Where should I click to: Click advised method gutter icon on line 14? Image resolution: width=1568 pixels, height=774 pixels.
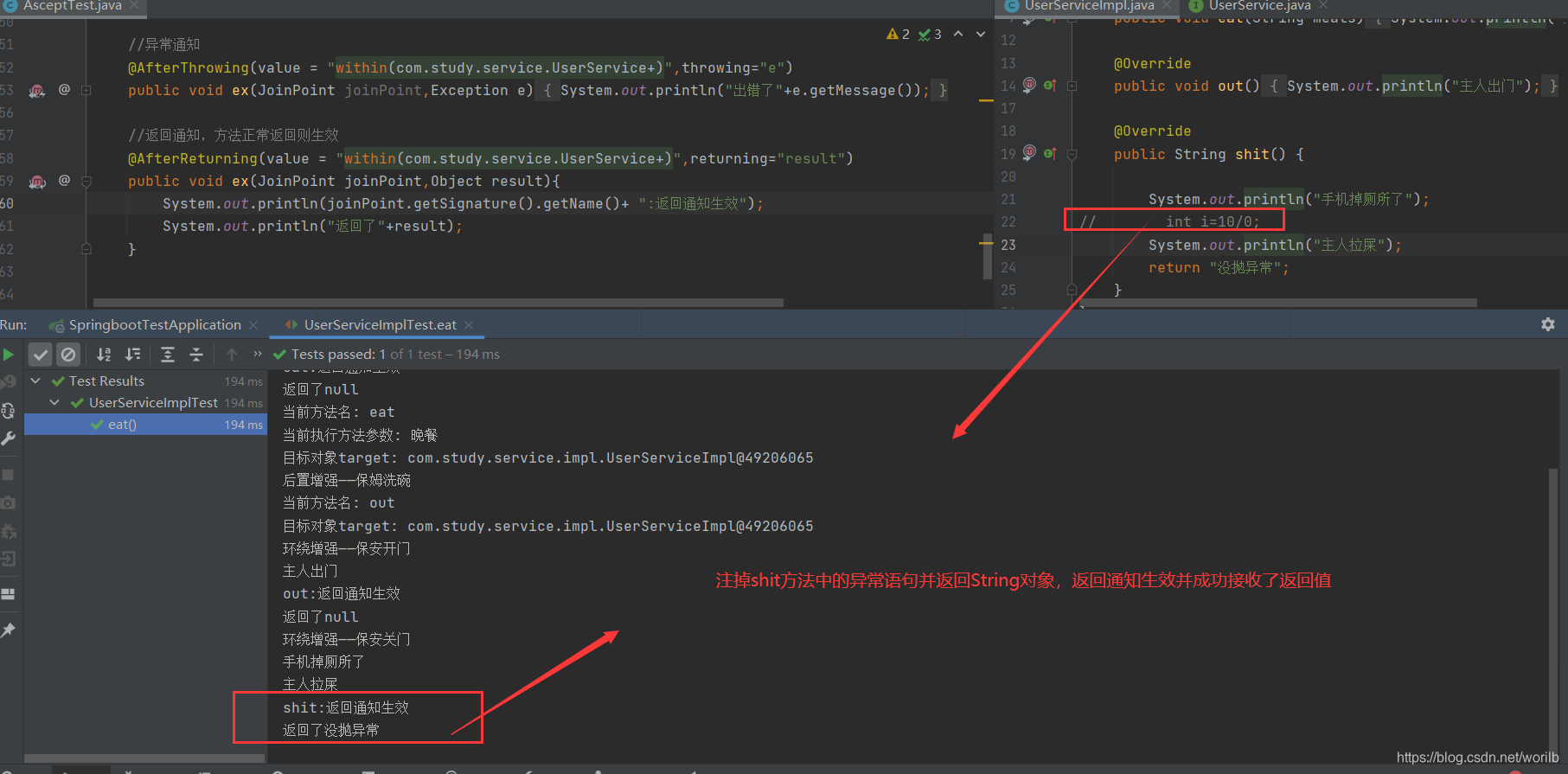click(1029, 85)
